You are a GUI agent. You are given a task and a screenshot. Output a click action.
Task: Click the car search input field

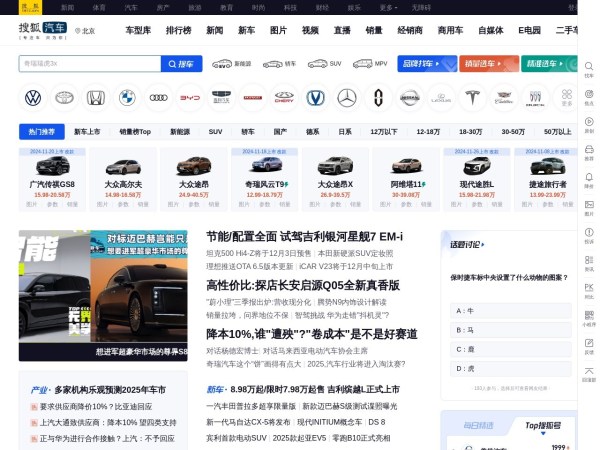point(90,63)
